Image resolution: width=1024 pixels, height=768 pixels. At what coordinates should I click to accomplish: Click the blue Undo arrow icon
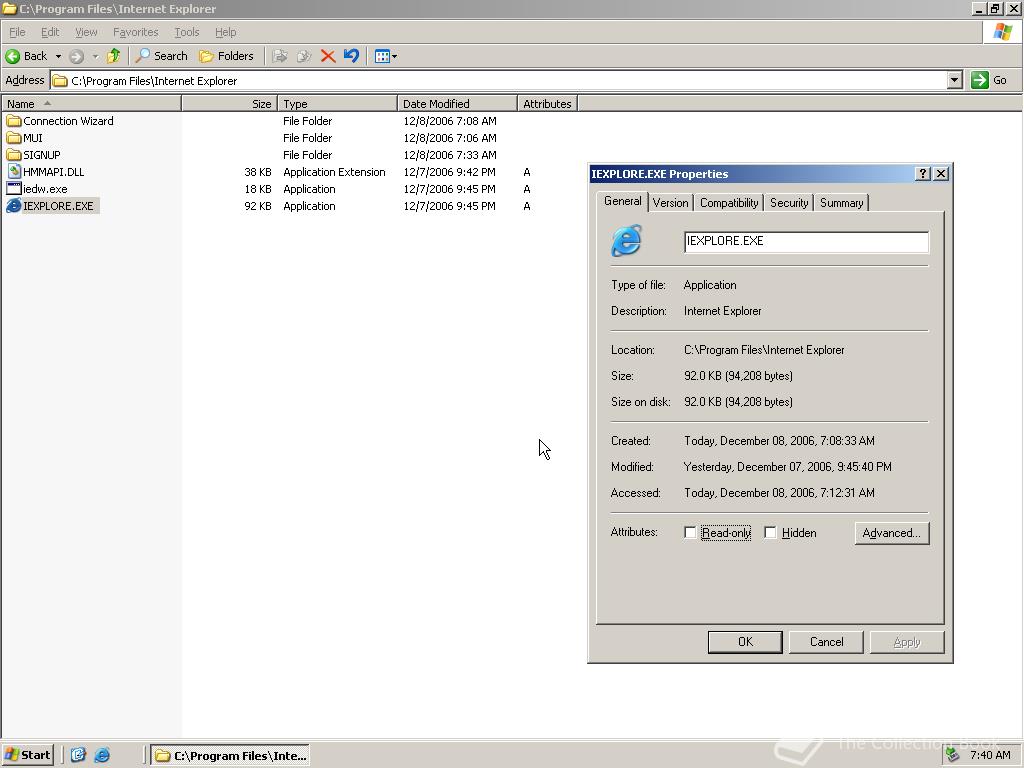[351, 56]
